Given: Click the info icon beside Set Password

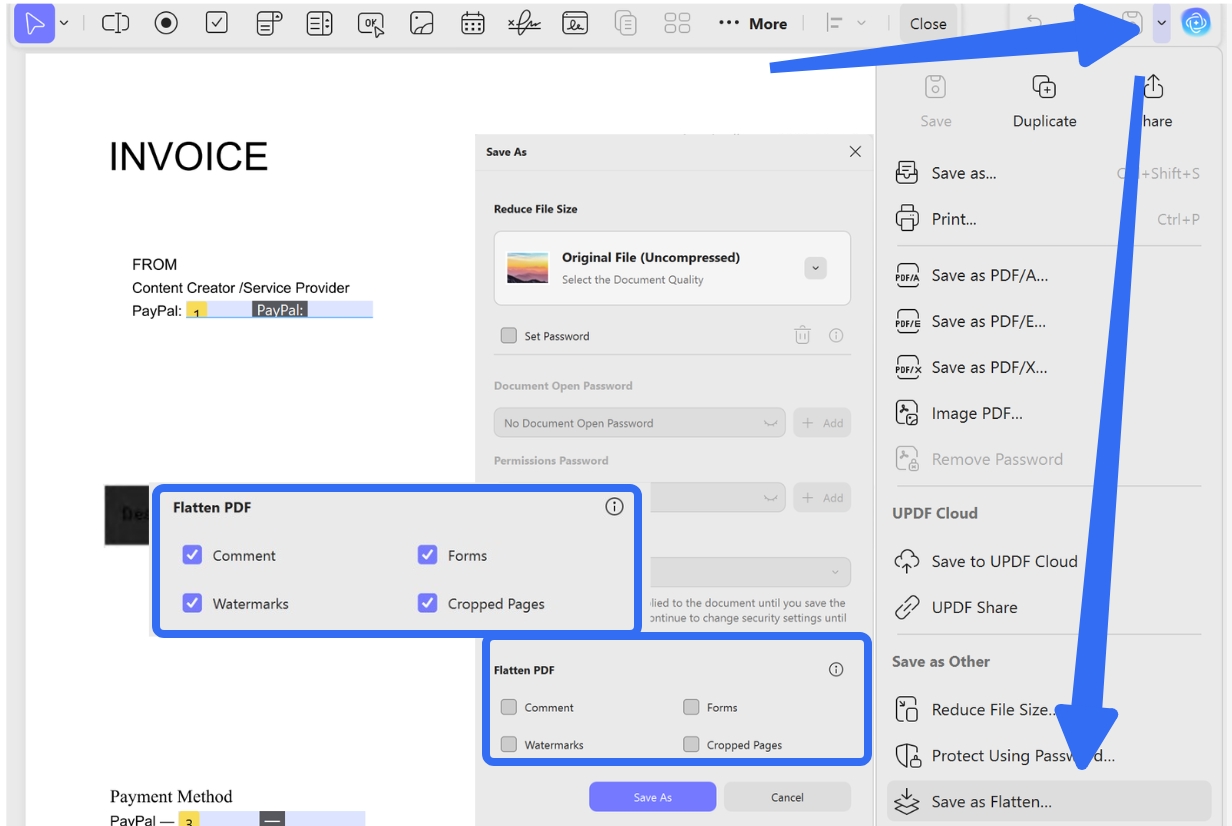Looking at the screenshot, I should click(836, 336).
